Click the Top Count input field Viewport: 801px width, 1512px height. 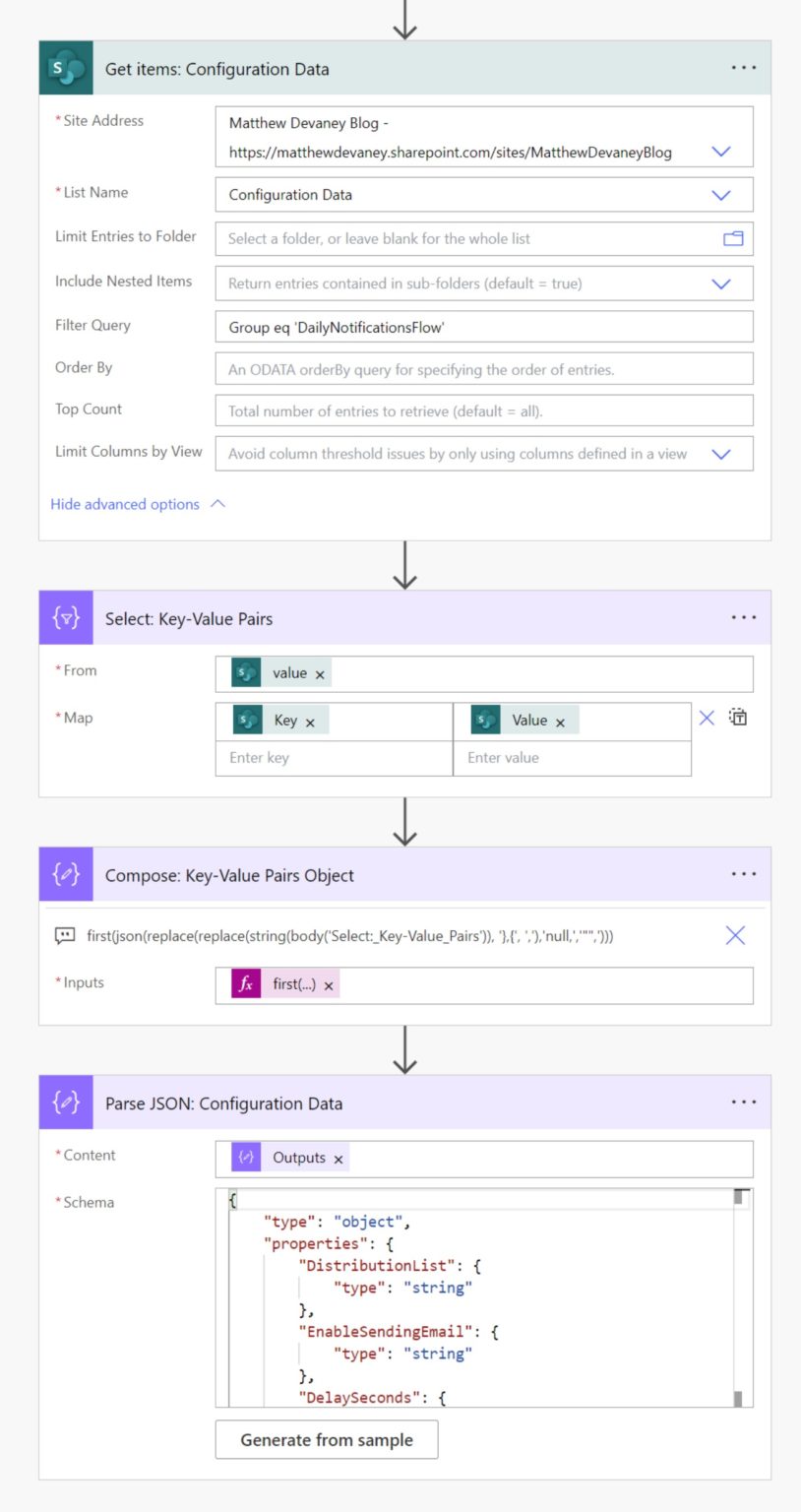point(484,411)
